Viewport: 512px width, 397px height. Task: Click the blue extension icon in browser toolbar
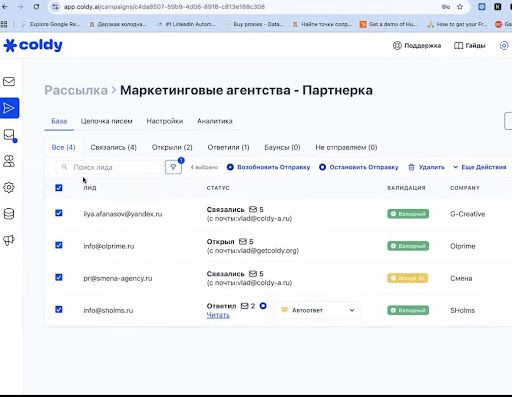[x=482, y=7]
